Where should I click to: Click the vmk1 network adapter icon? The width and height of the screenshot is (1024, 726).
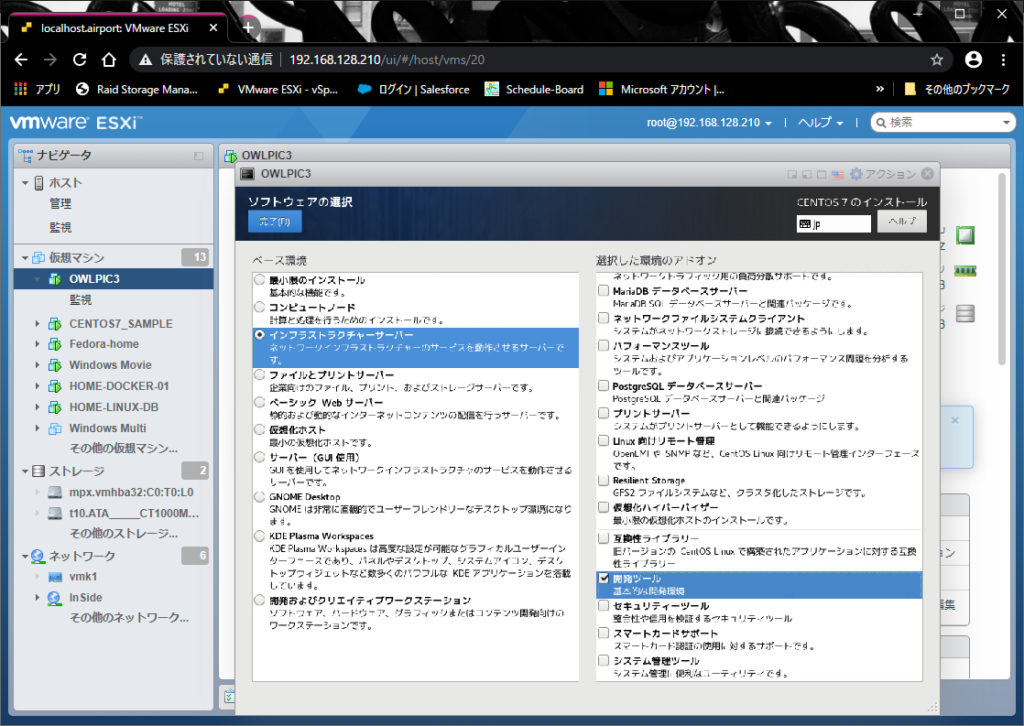[56, 577]
